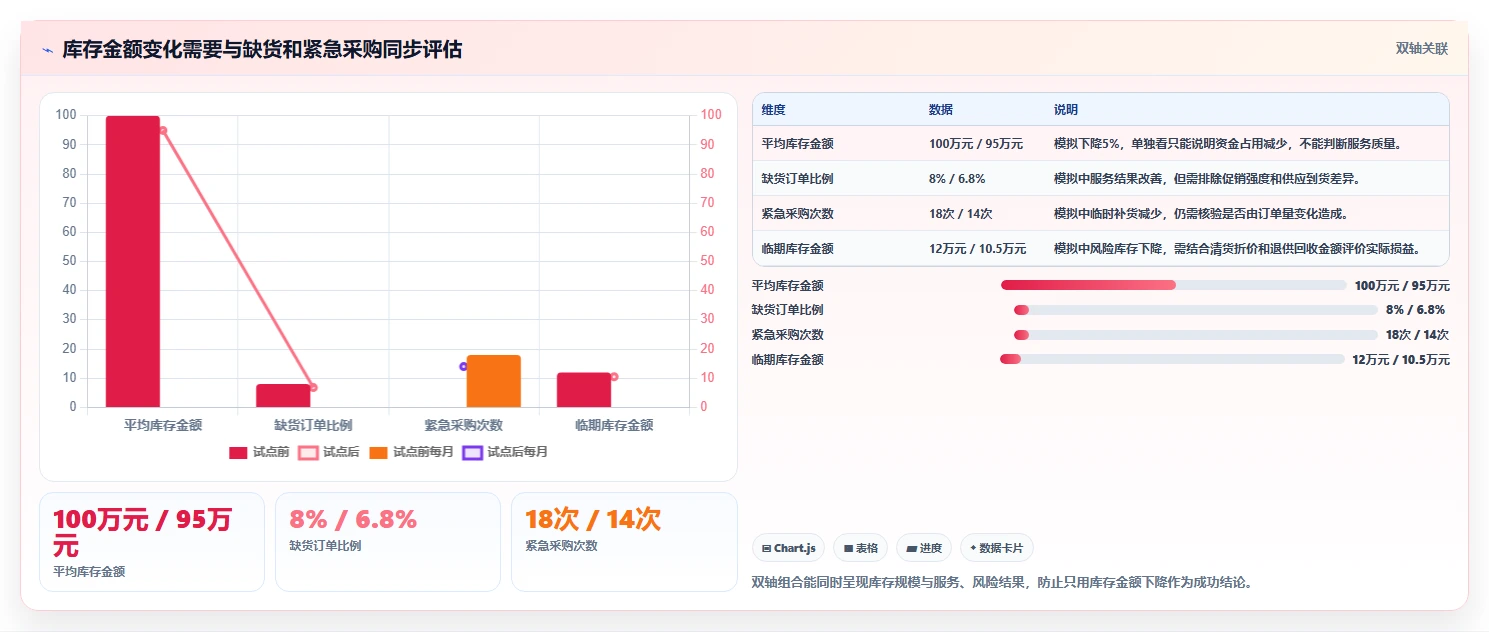Click the pink data point beside 临期库存金额 bar
Screen dimensions: 1489x632
tap(614, 377)
